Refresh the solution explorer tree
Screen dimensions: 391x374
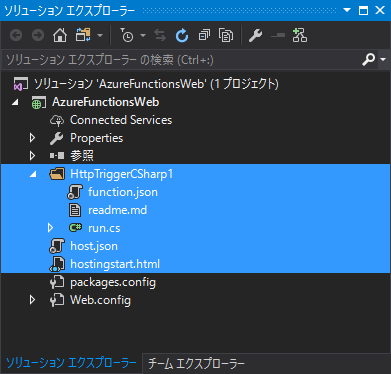point(182,35)
